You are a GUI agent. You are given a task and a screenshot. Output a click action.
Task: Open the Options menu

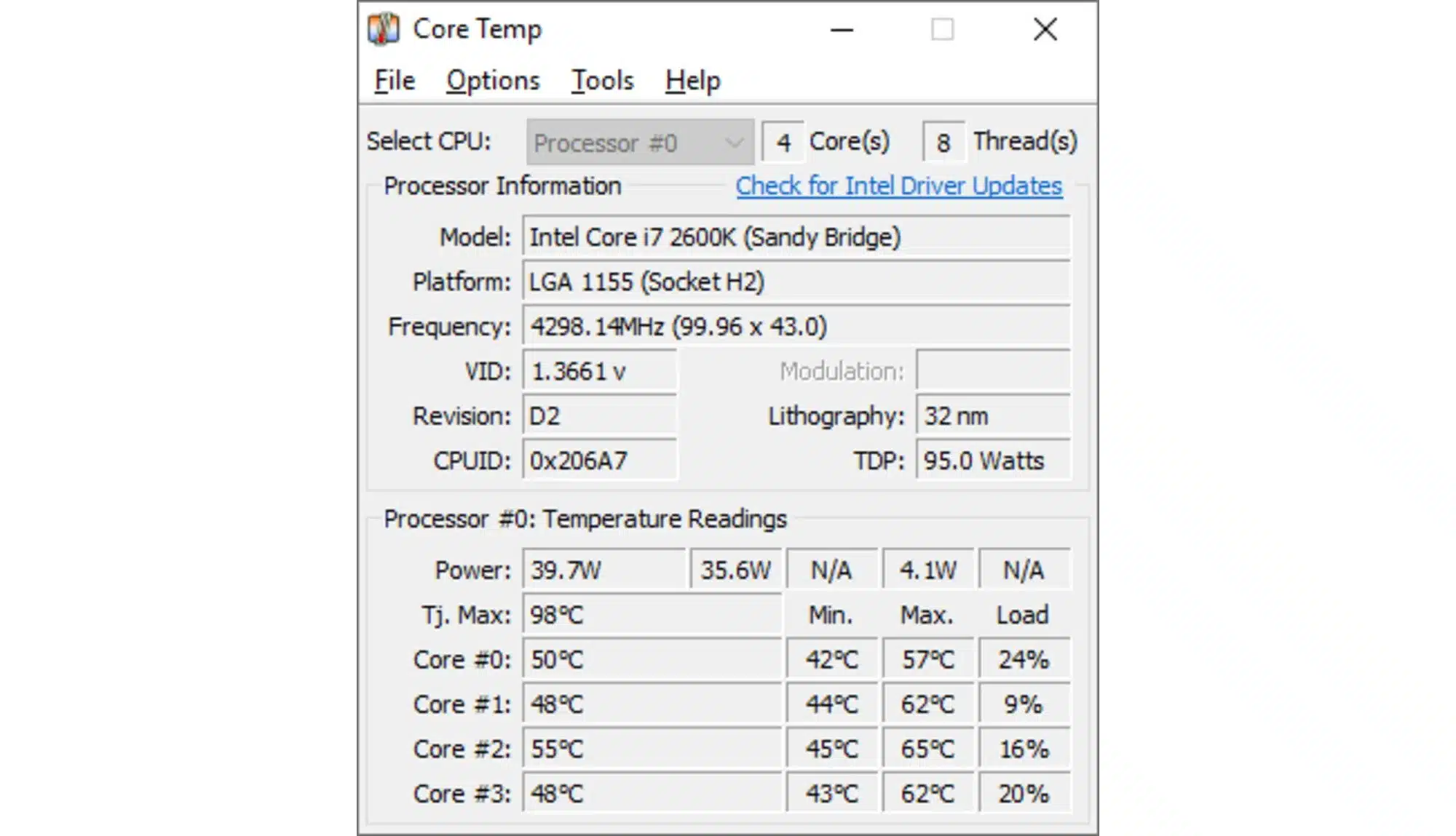point(493,81)
